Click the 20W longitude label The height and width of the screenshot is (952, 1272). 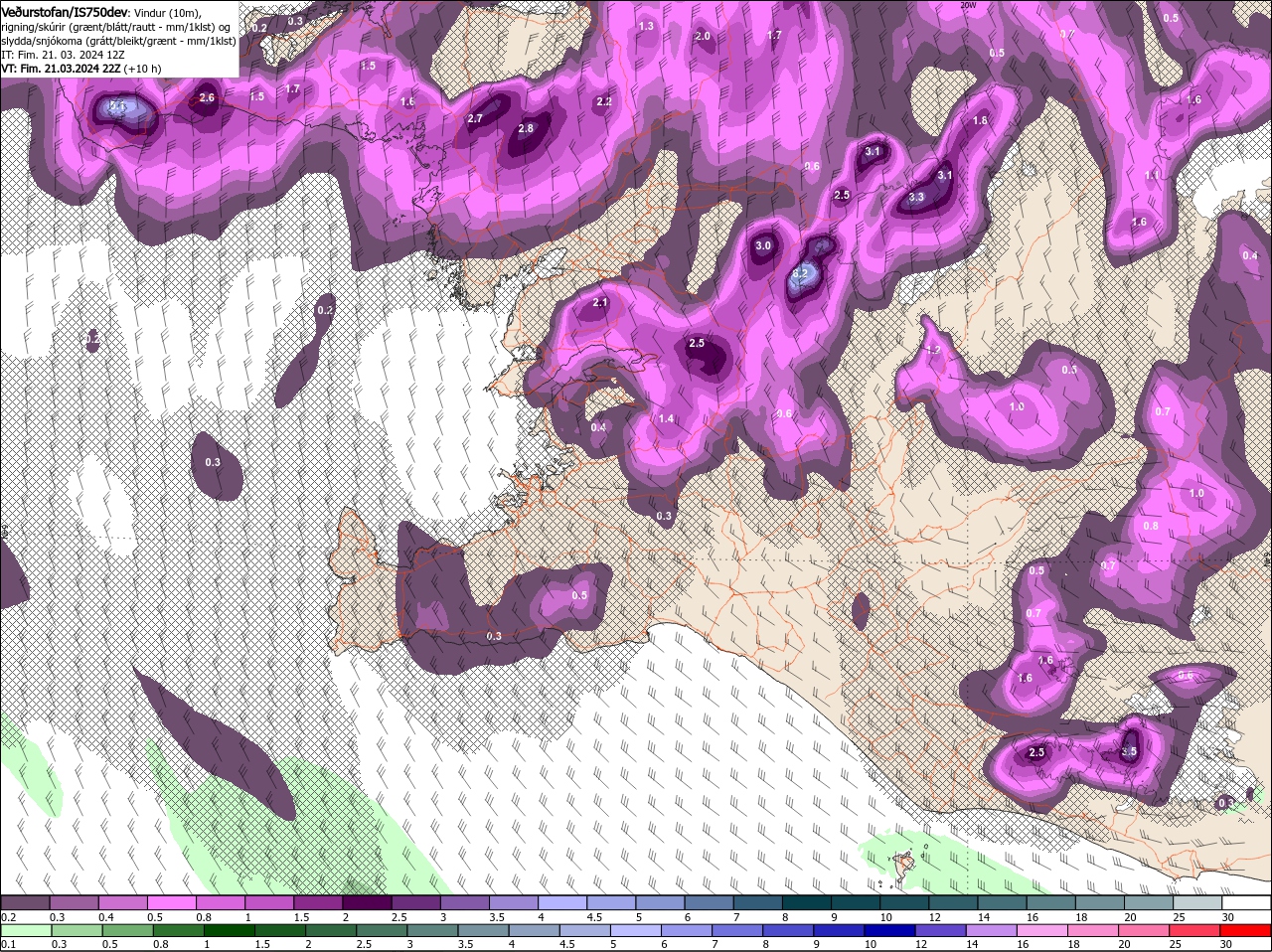tap(969, 4)
